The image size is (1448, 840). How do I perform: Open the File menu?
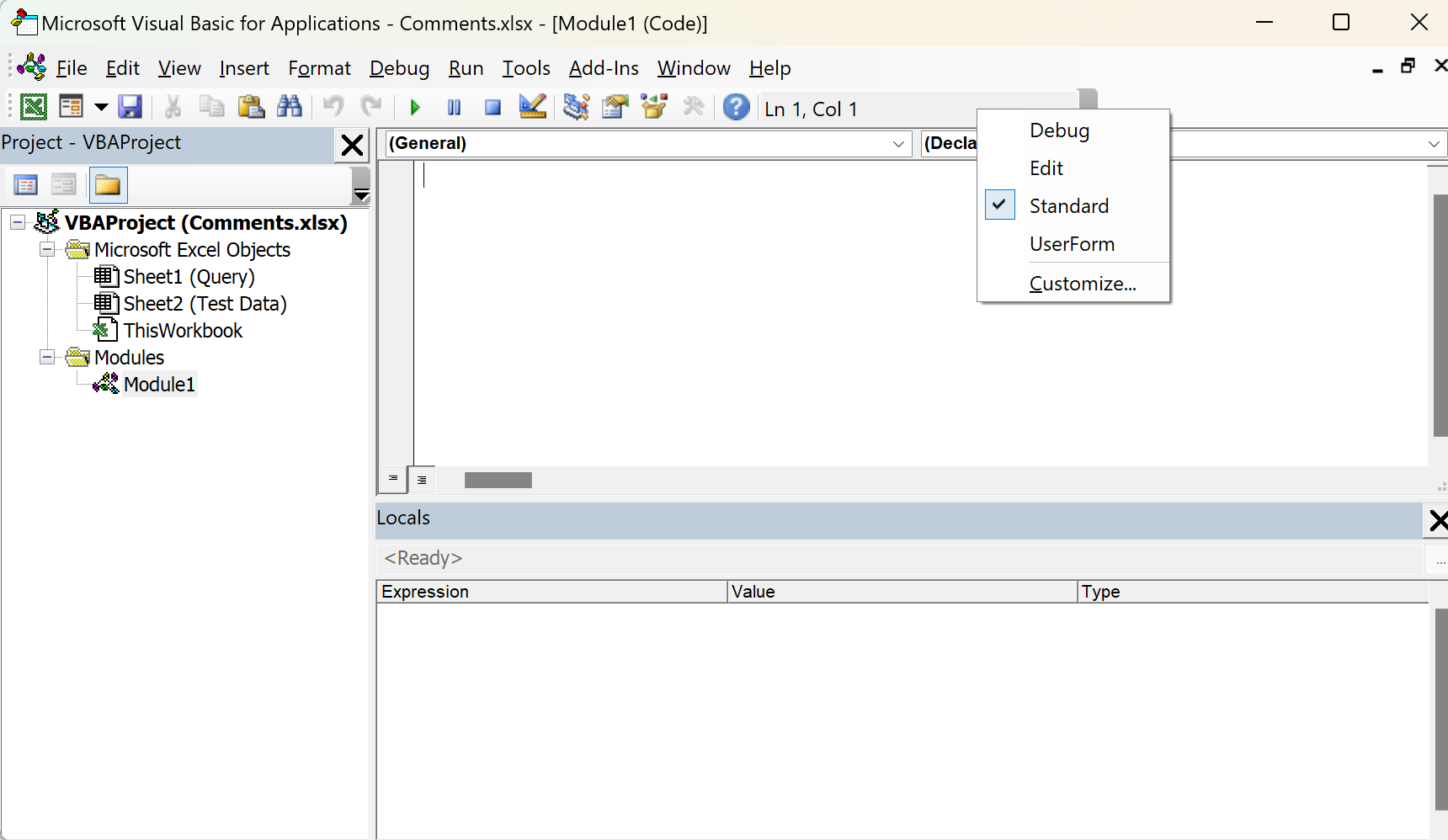point(72,68)
